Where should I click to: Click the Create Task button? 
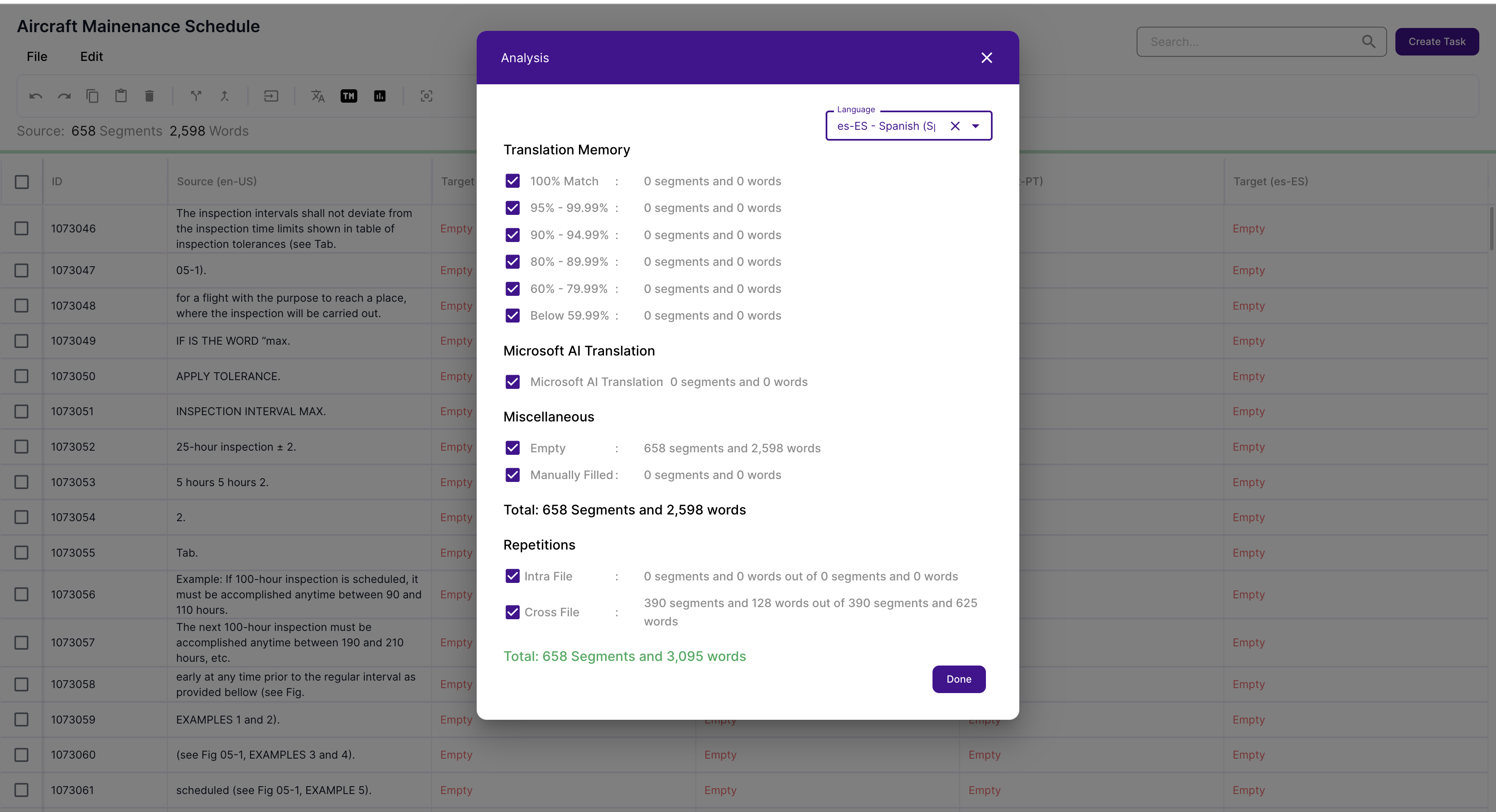[1436, 42]
